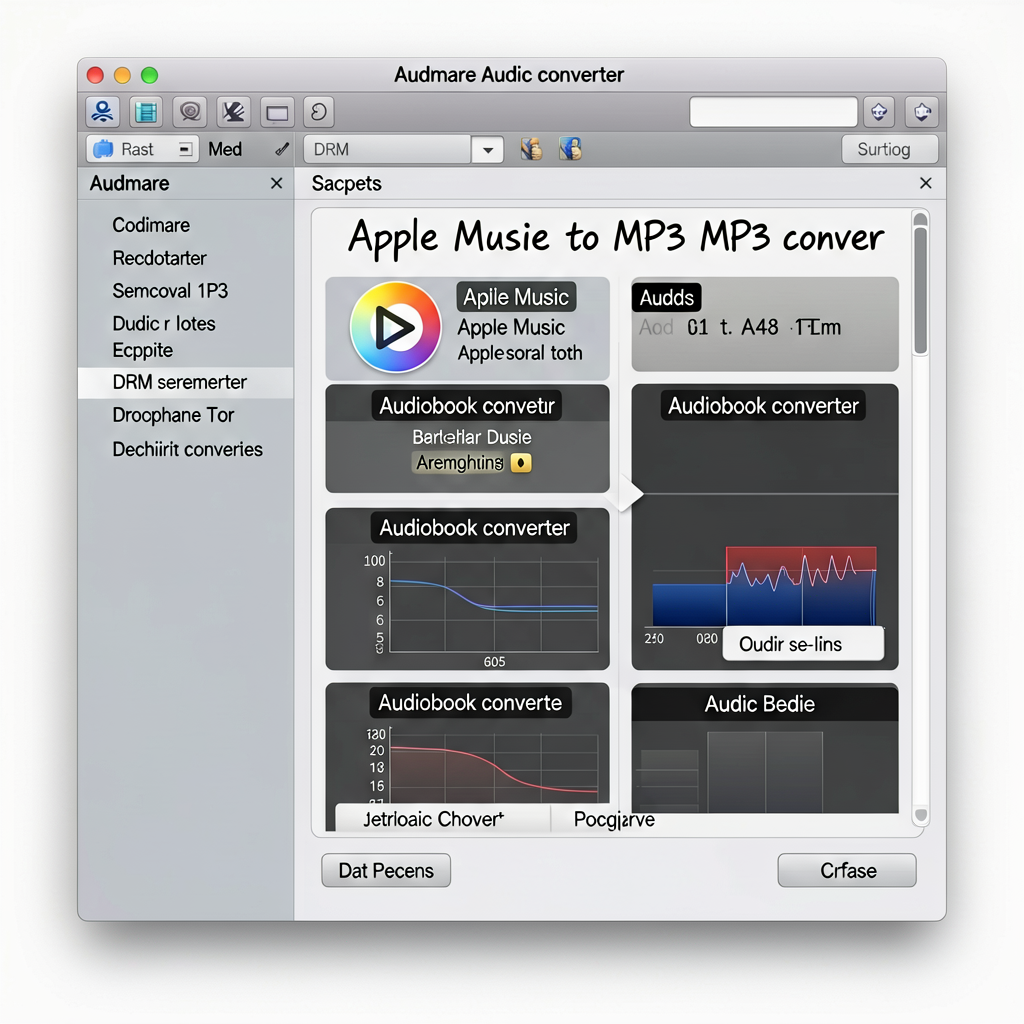
Task: Click the circular arrow toolbar icon
Action: pyautogui.click(x=319, y=112)
